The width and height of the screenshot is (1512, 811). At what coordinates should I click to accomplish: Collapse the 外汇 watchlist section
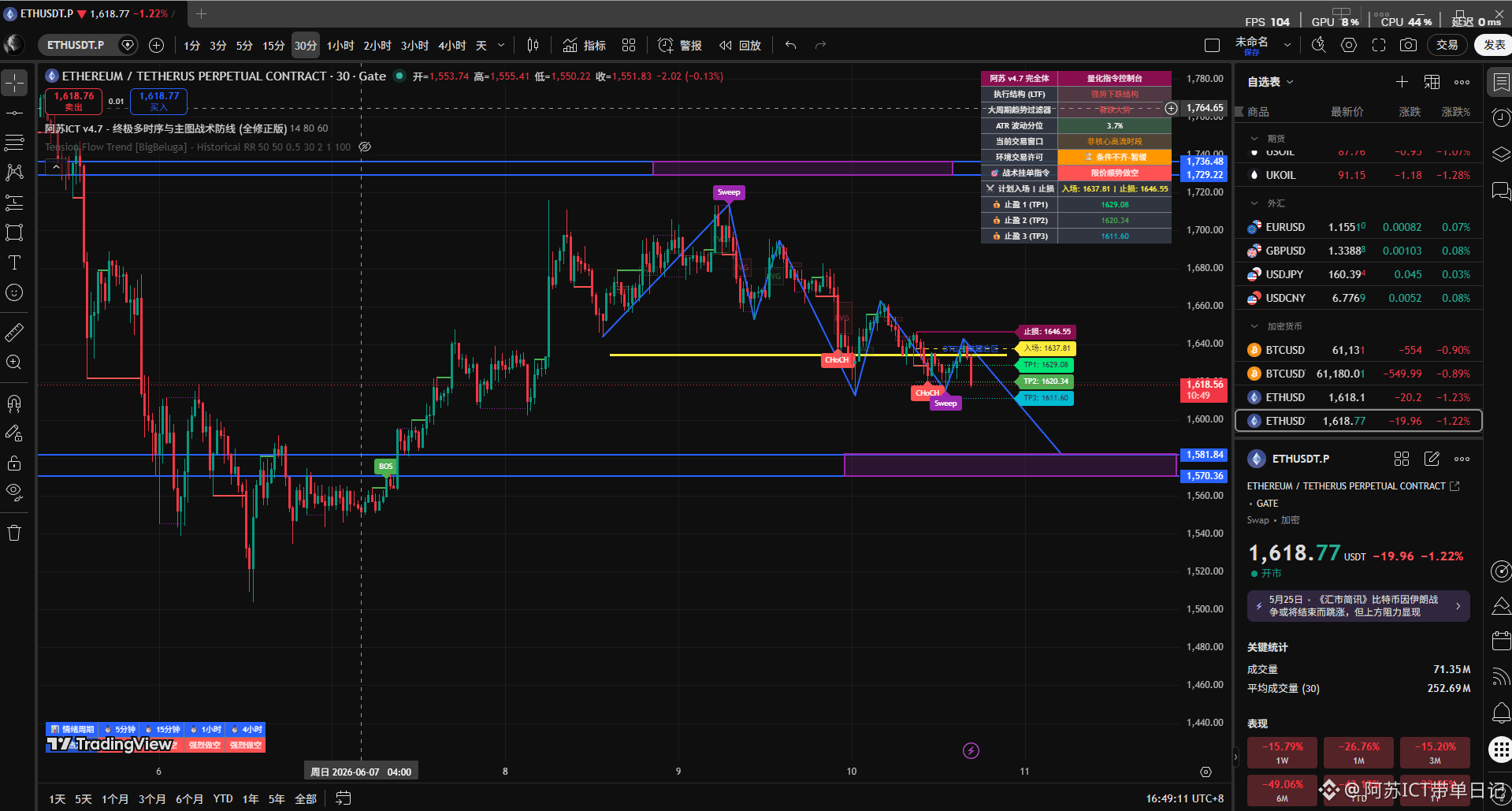click(x=1254, y=203)
